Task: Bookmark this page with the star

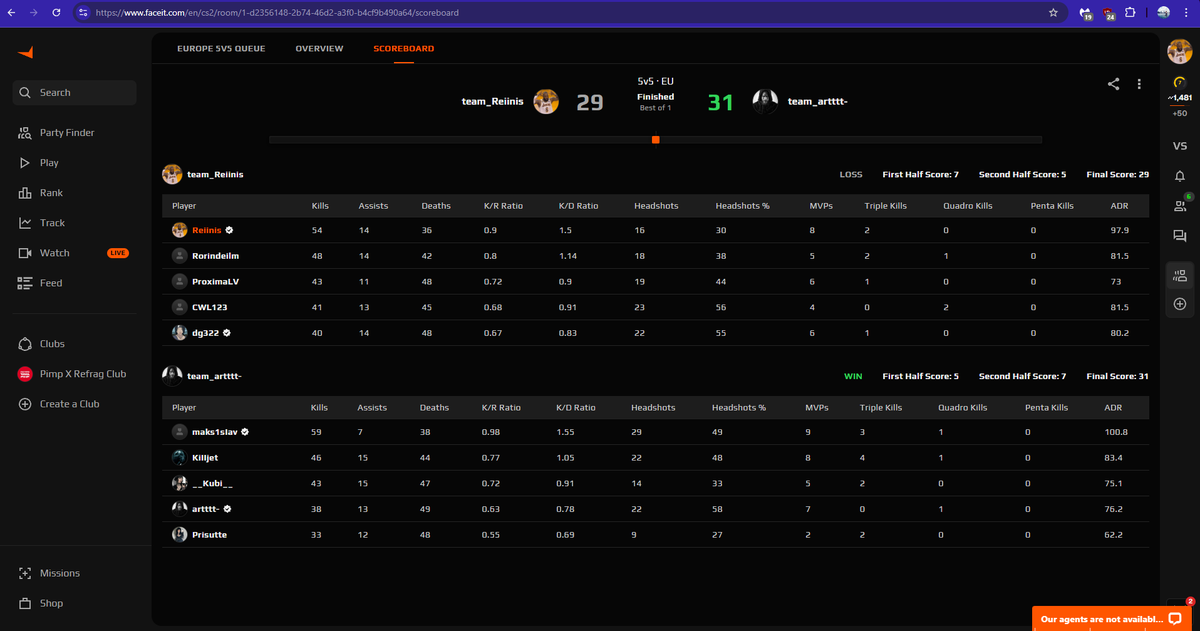Action: pyautogui.click(x=1053, y=13)
